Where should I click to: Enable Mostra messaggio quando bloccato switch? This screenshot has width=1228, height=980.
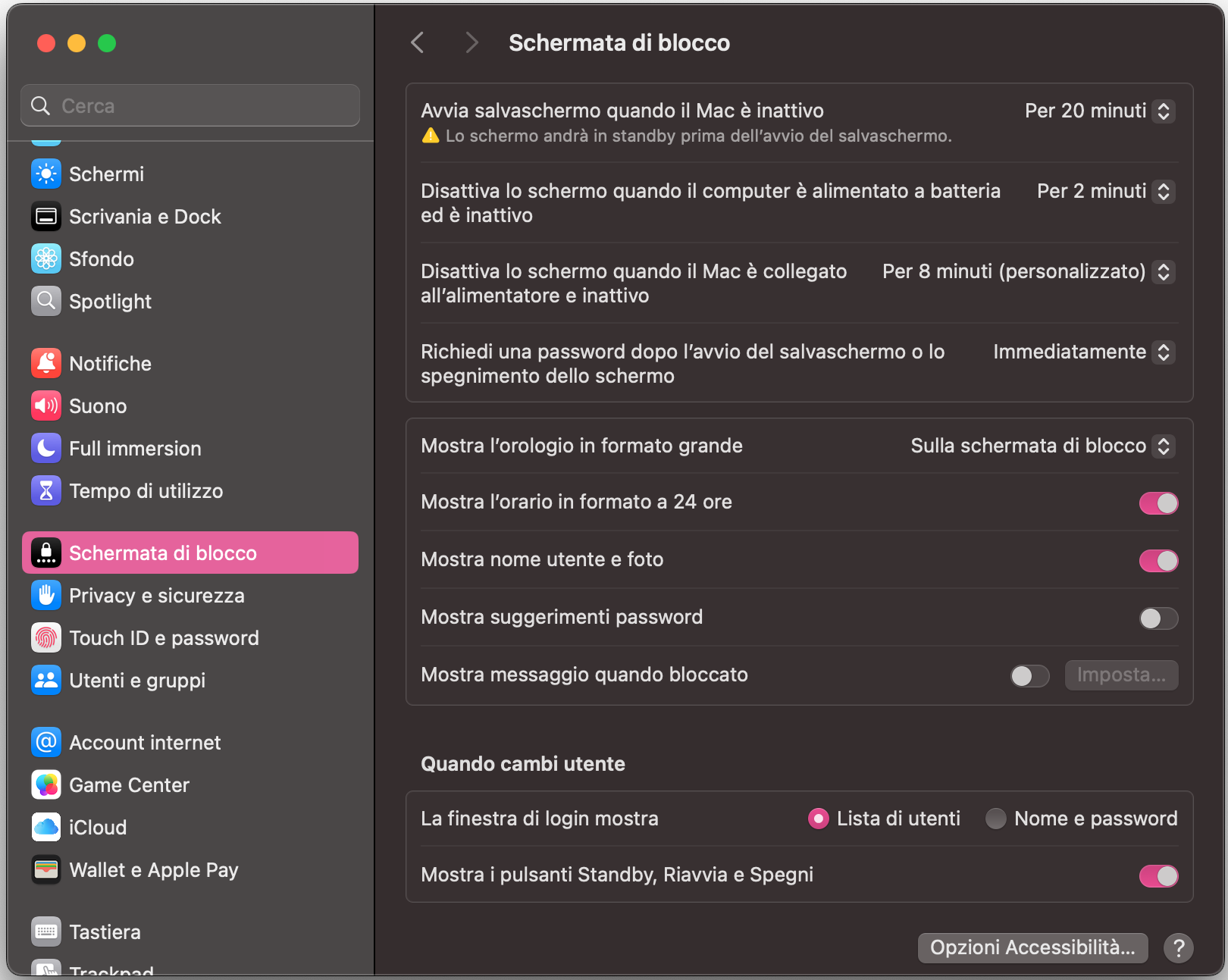pos(1029,675)
